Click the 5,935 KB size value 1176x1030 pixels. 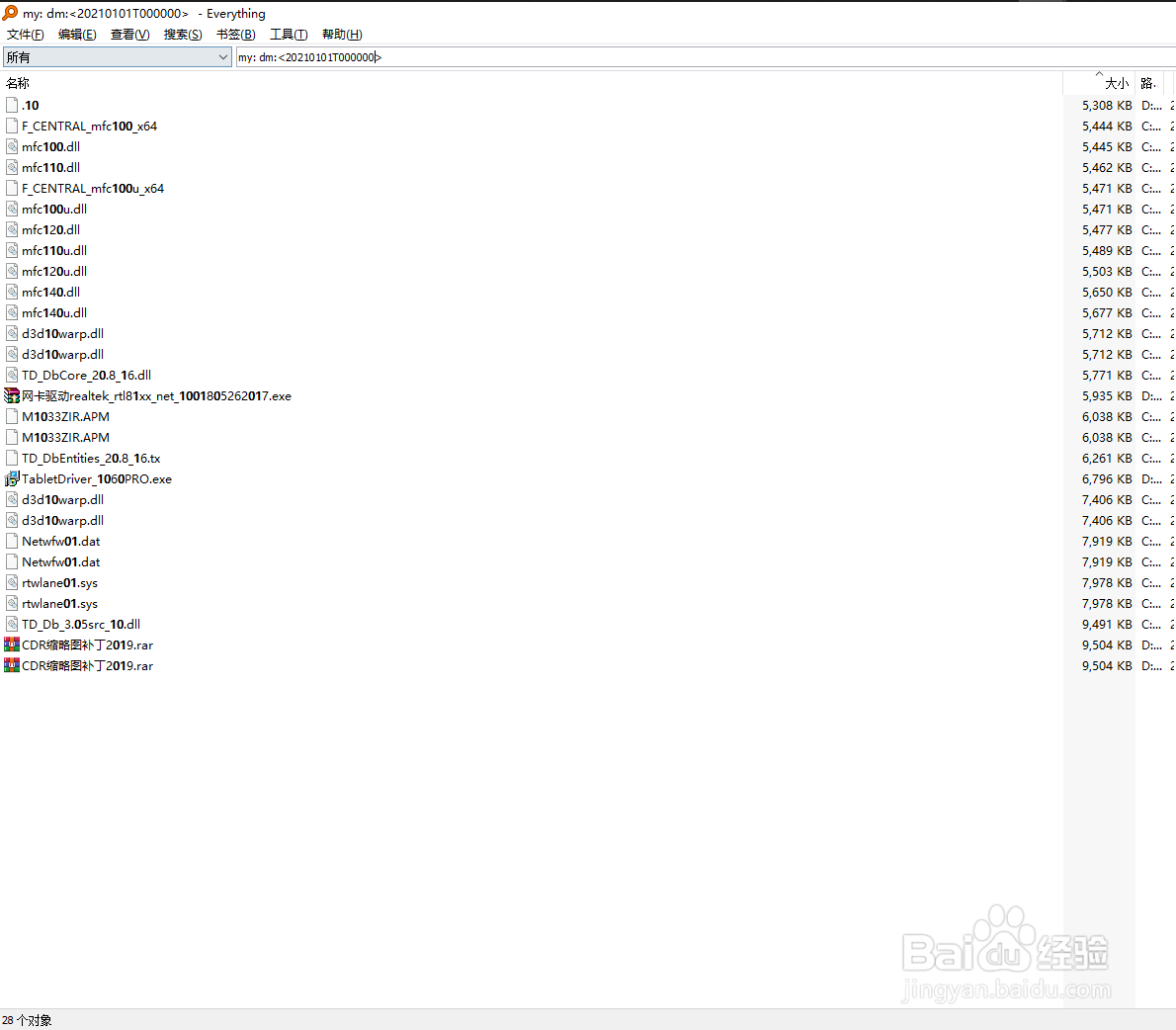(1107, 396)
